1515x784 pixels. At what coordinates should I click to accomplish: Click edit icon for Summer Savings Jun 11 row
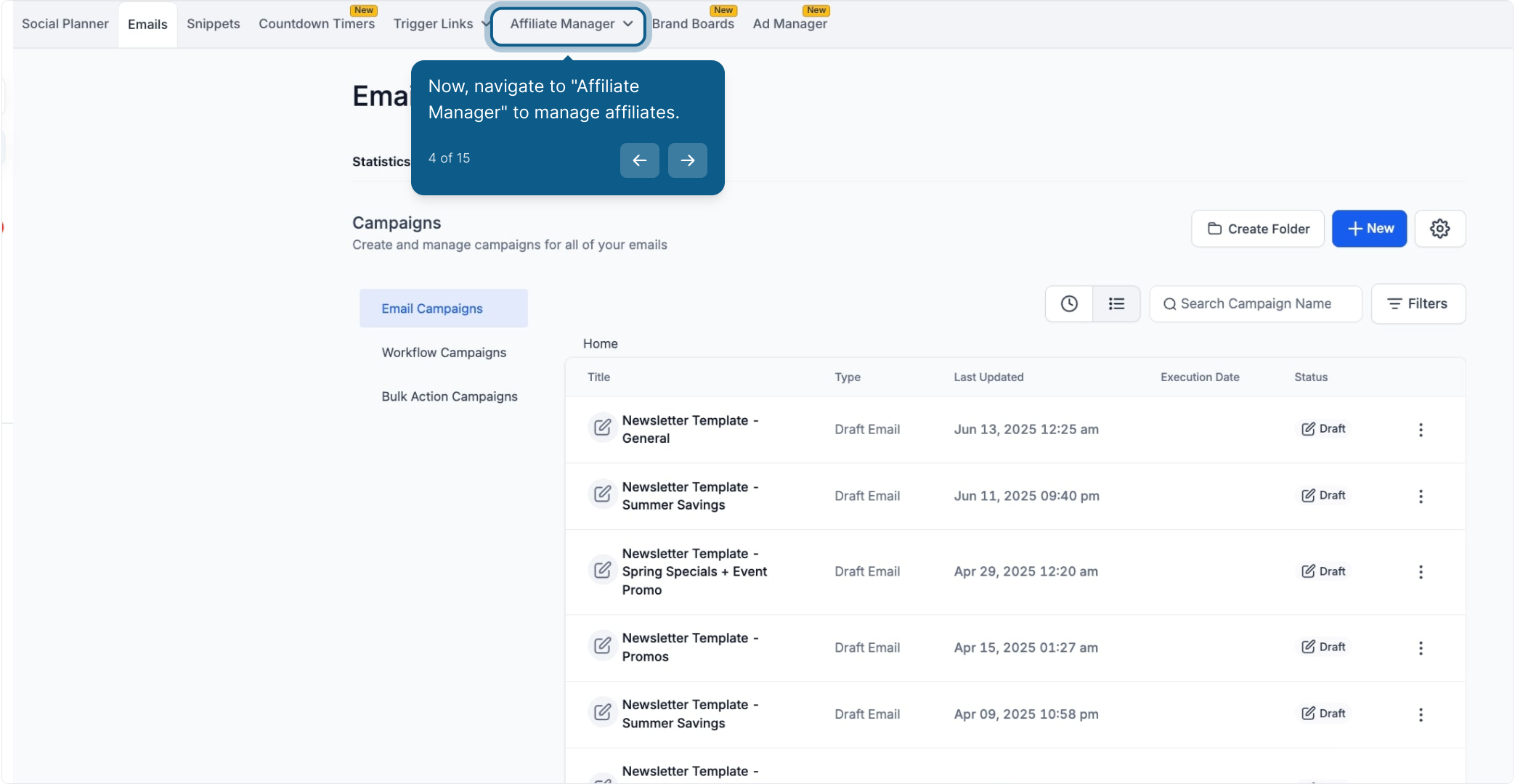coord(602,494)
